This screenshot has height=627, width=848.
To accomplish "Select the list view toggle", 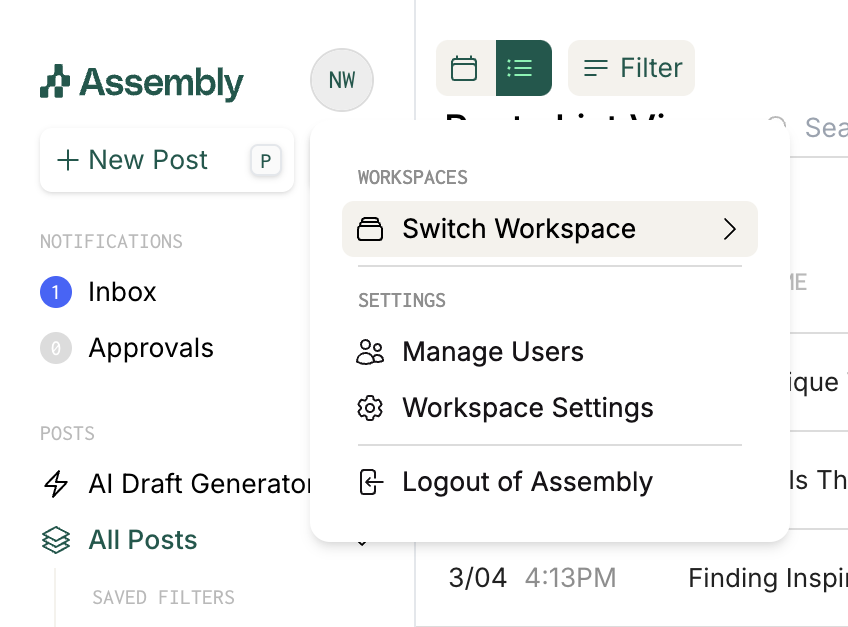I will pos(523,68).
